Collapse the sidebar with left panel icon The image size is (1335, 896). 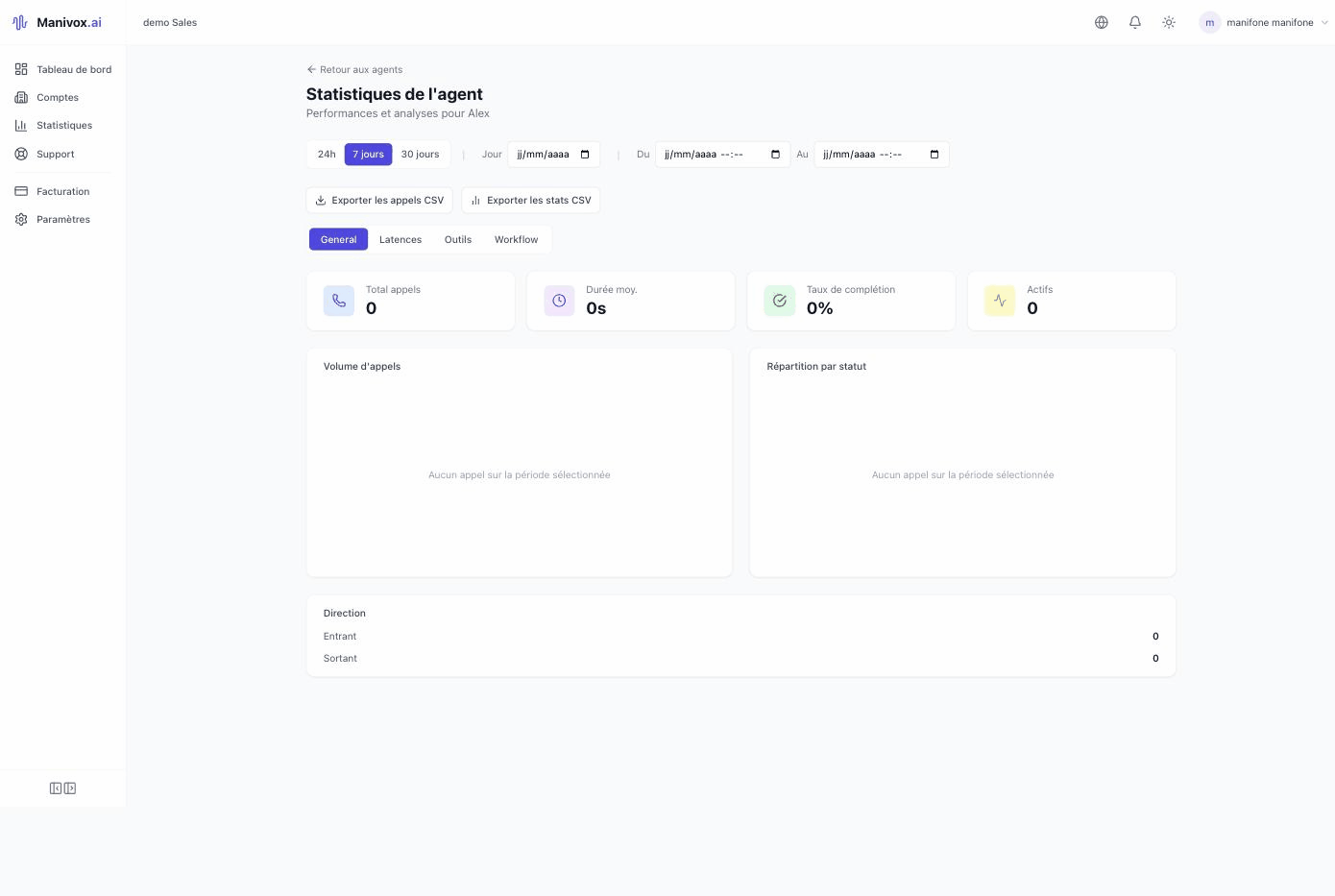[x=56, y=788]
